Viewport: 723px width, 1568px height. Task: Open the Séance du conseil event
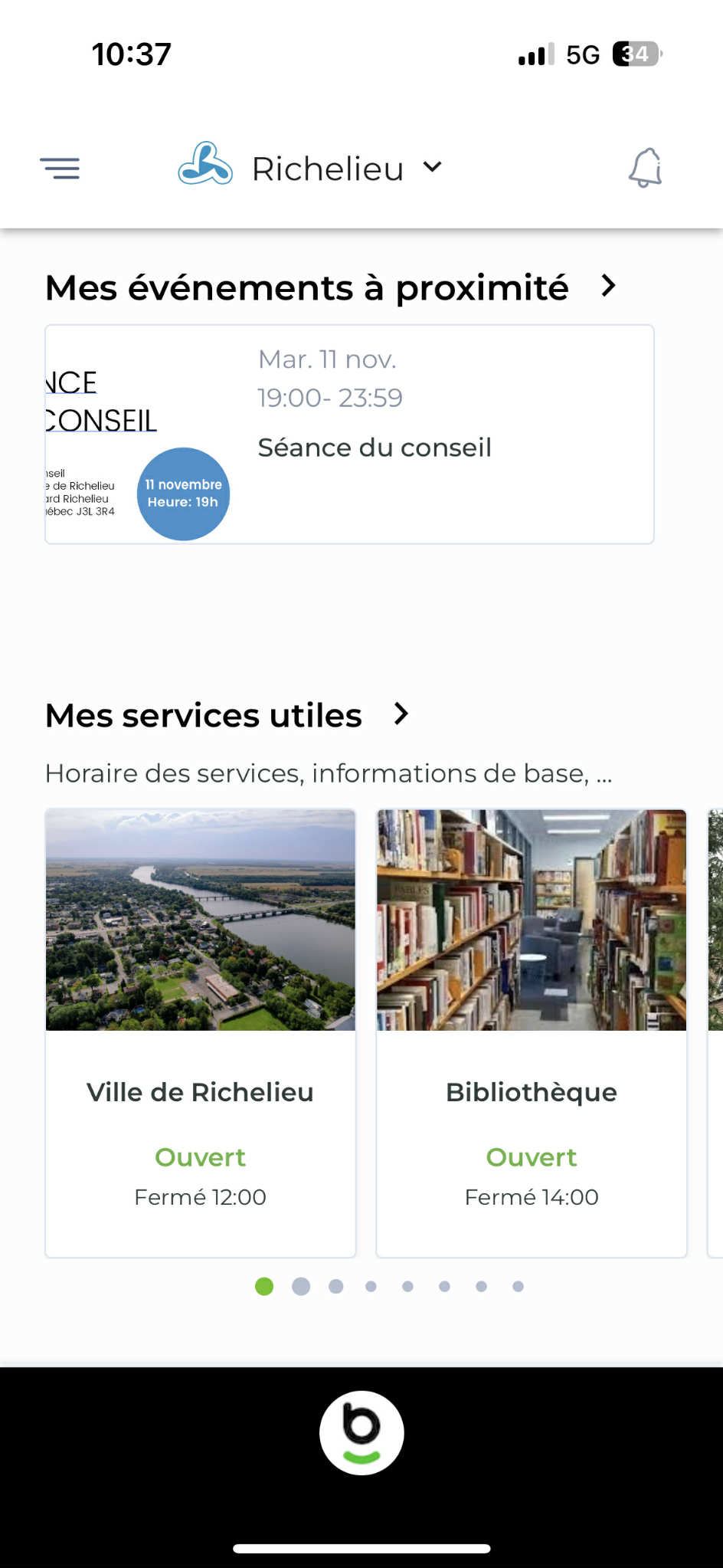pyautogui.click(x=375, y=447)
